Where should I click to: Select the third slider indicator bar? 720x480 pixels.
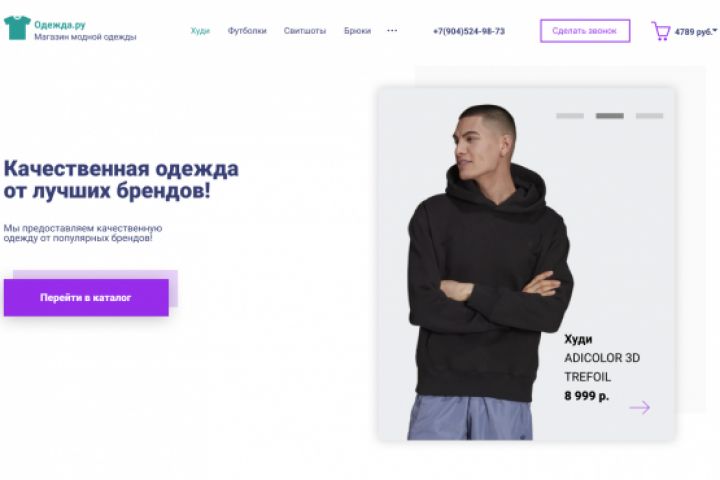[649, 116]
